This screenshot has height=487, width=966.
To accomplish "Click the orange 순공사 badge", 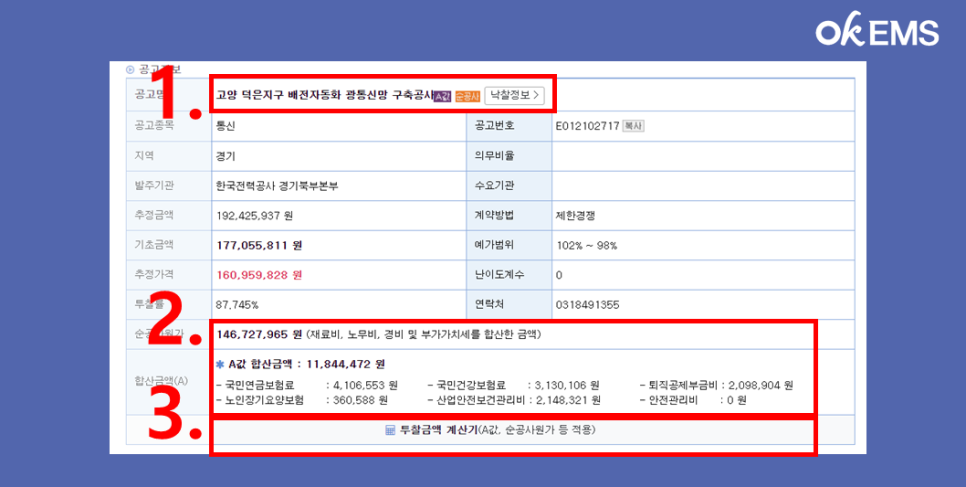I will [468, 97].
